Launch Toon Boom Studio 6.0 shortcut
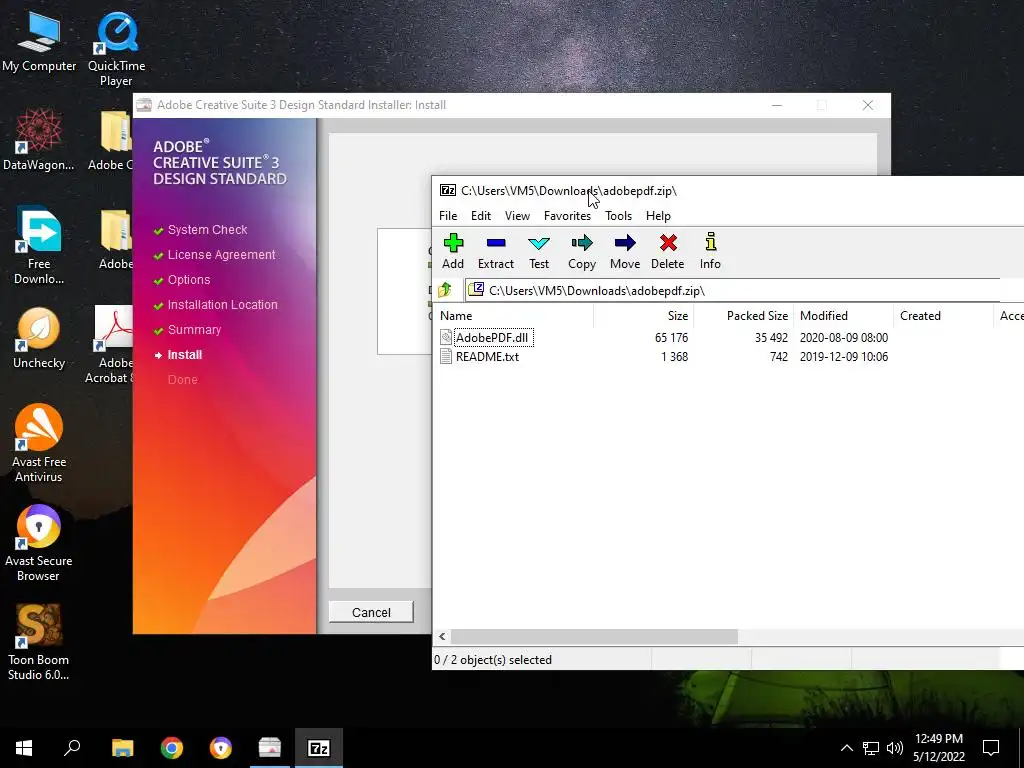The width and height of the screenshot is (1024, 768). [x=39, y=643]
